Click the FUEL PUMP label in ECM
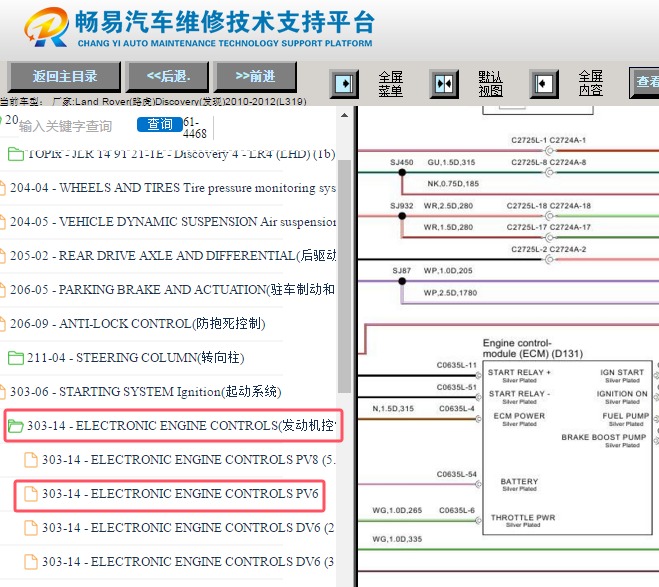Viewport: 659px width, 587px height. [625, 416]
